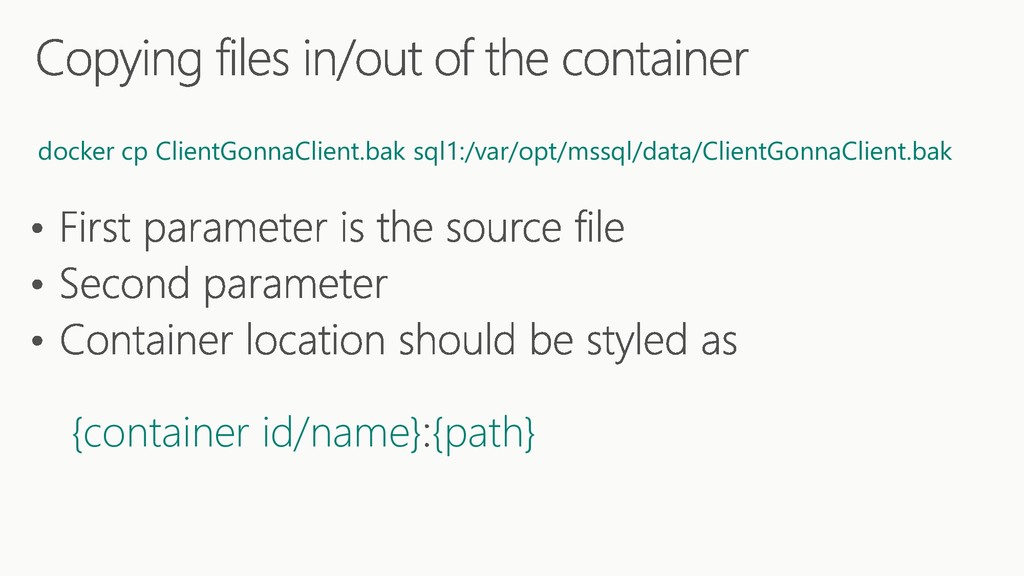The height and width of the screenshot is (576, 1024).
Task: Select the first ClientGonnaClient.bak source filename
Action: tap(280, 152)
